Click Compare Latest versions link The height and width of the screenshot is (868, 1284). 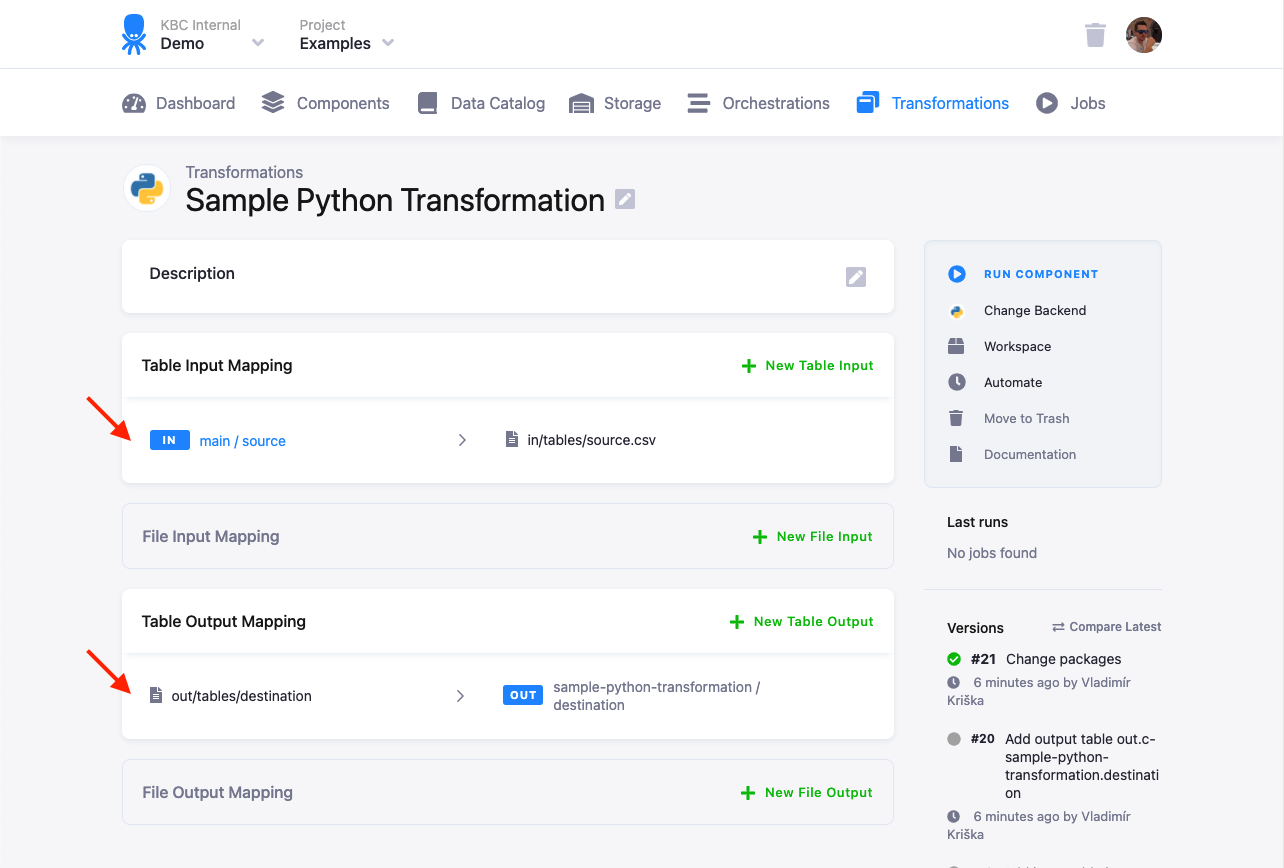click(x=1106, y=627)
